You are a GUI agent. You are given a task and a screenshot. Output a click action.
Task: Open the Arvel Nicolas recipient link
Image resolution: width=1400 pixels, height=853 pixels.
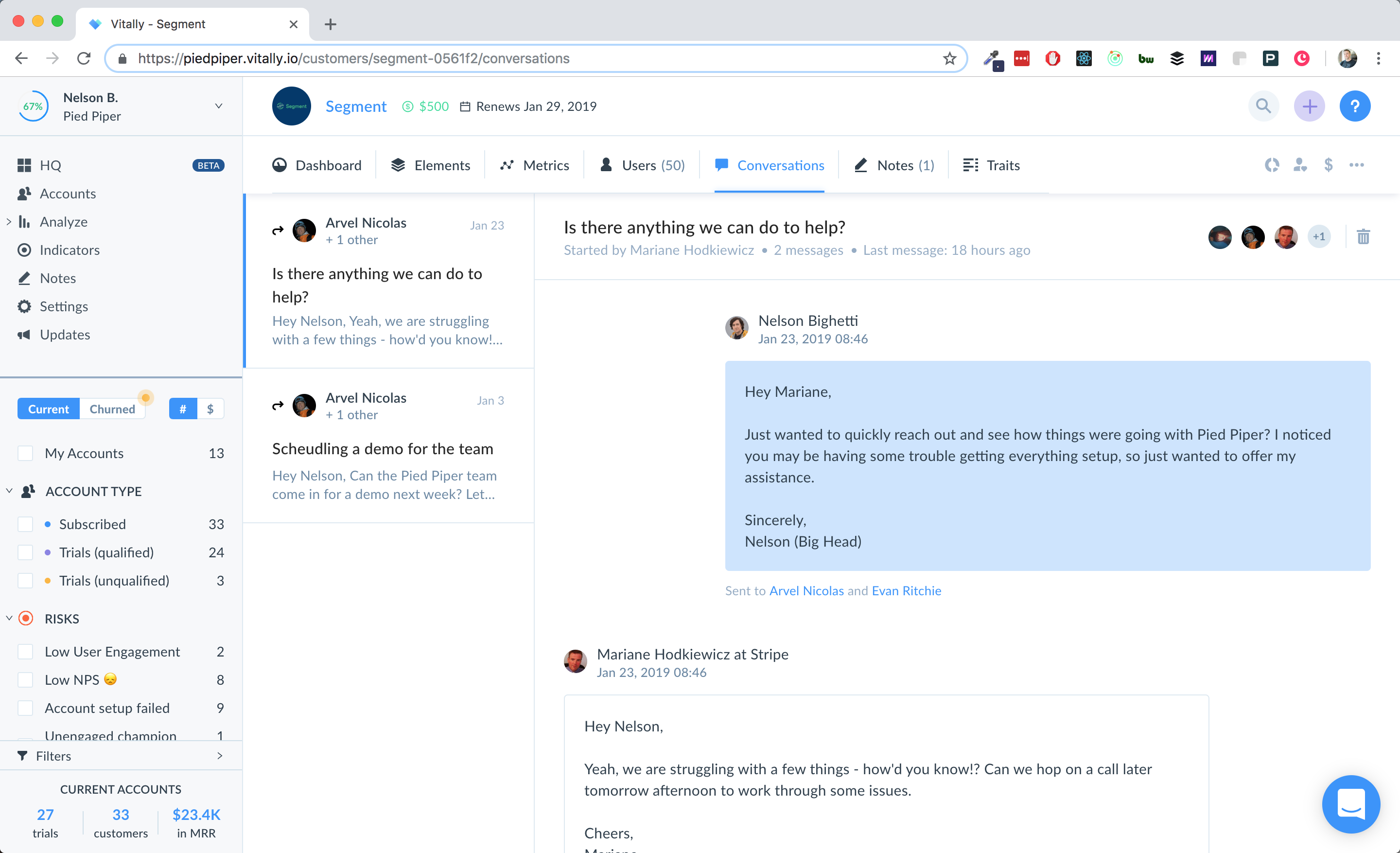(x=806, y=590)
